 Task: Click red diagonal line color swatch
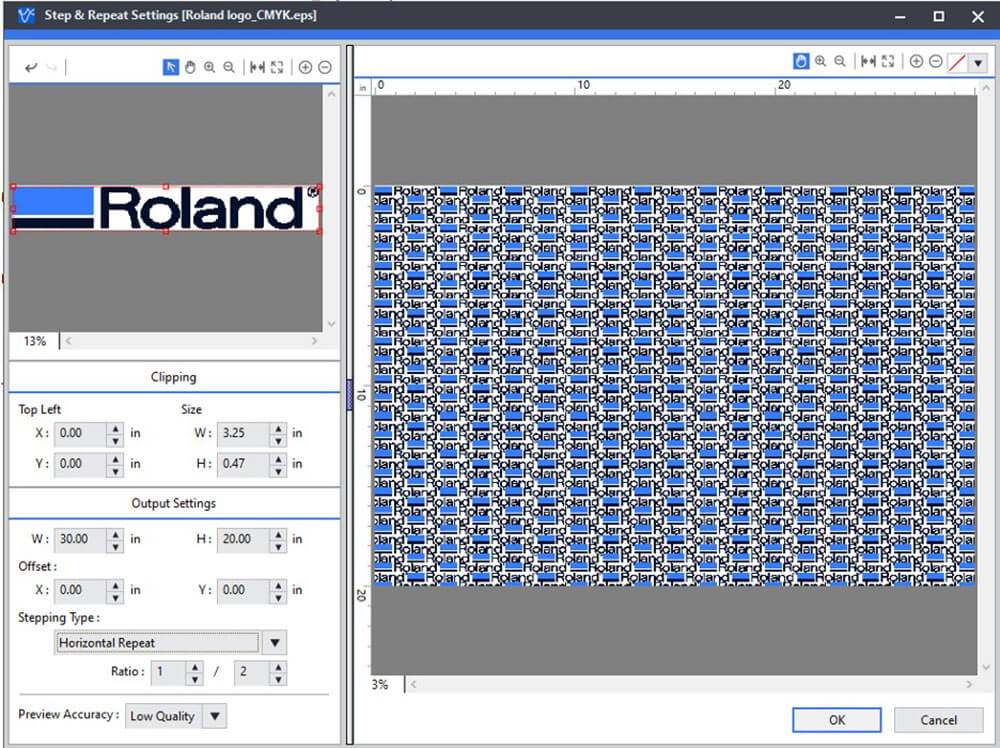click(x=957, y=62)
